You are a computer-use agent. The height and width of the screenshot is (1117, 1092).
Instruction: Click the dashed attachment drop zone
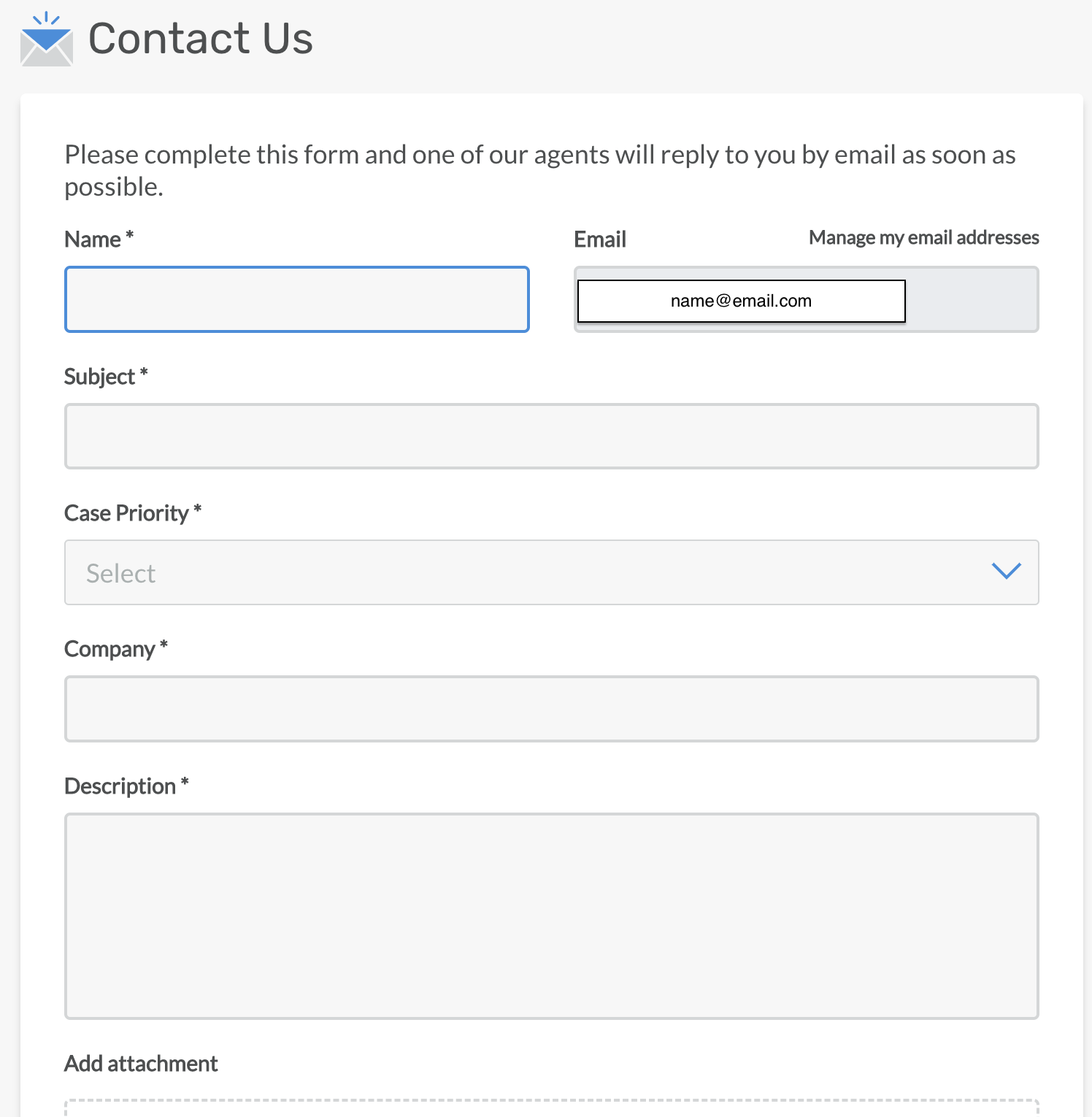[x=552, y=1108]
